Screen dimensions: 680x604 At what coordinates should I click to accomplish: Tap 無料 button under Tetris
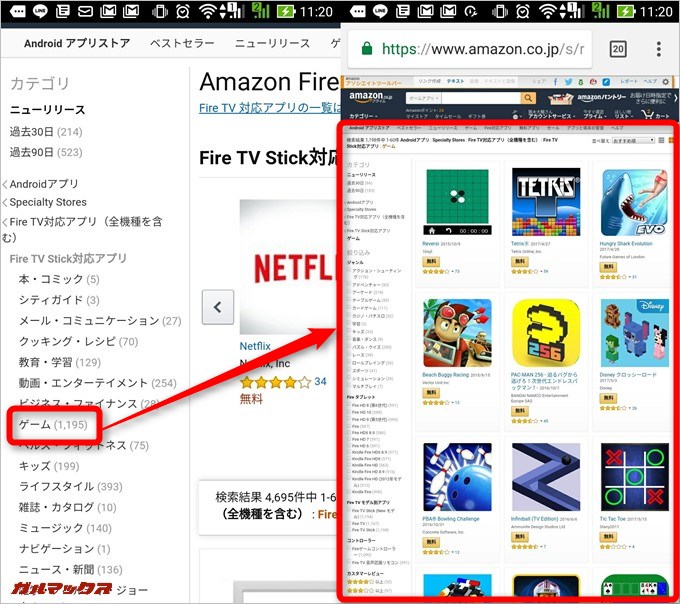tap(519, 261)
